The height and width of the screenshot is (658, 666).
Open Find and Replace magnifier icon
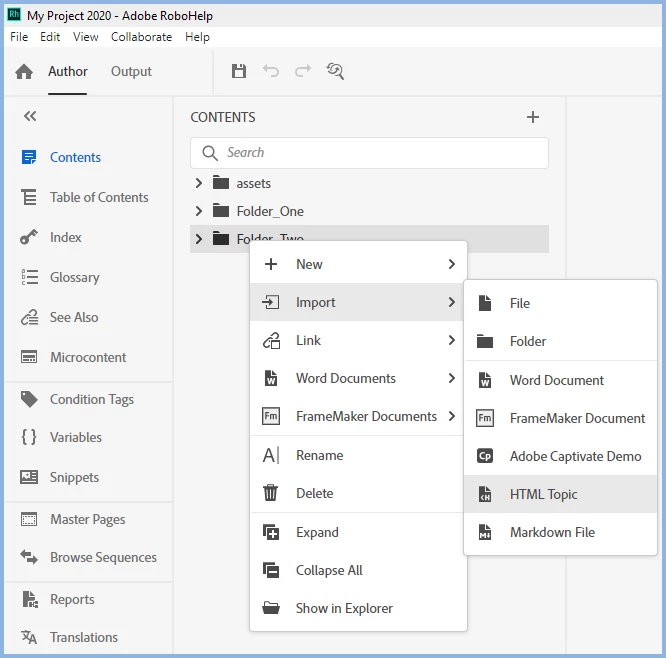335,71
